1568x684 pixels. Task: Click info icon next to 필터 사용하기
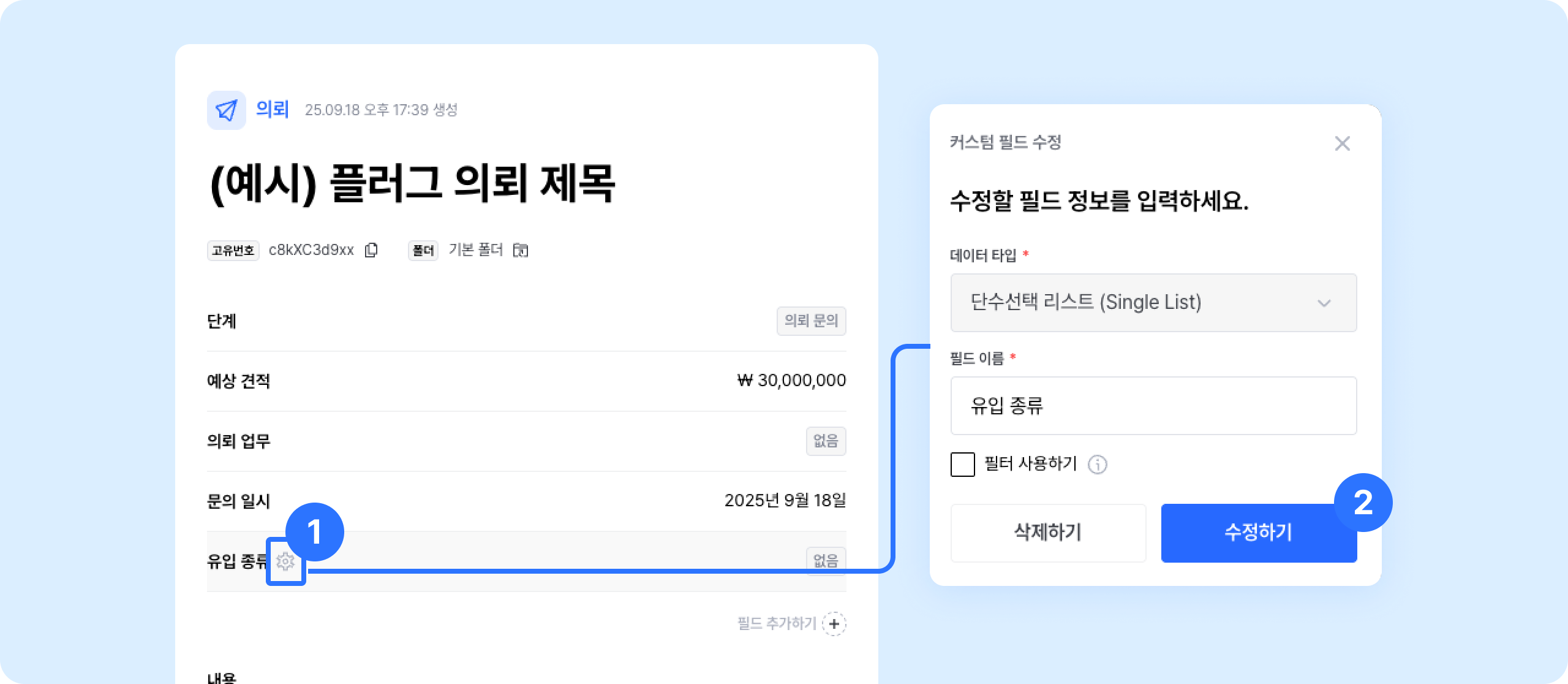1097,465
